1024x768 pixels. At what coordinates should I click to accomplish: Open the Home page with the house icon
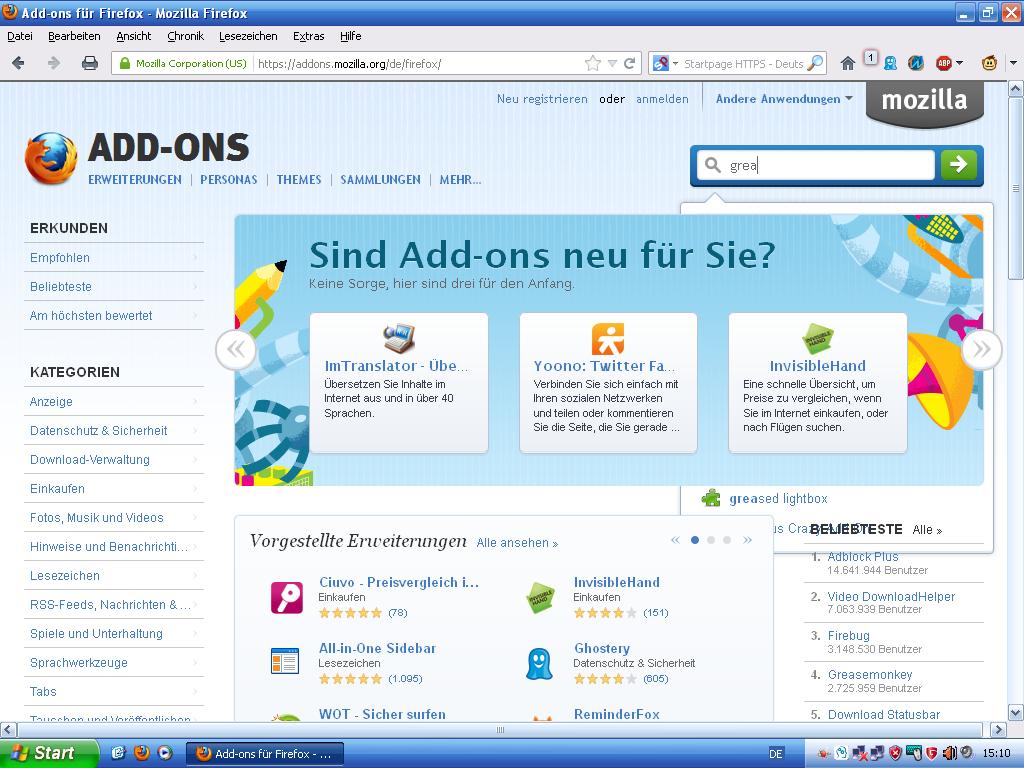coord(848,63)
